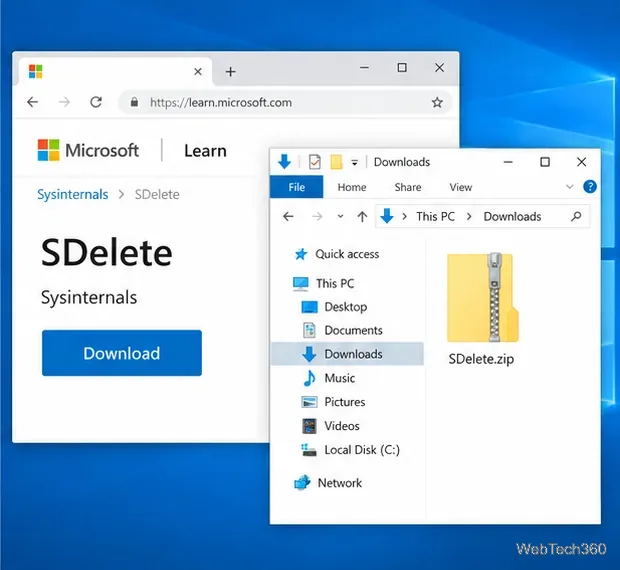Viewport: 620px width, 570px height.
Task: Switch to the View ribbon tab
Action: click(461, 187)
